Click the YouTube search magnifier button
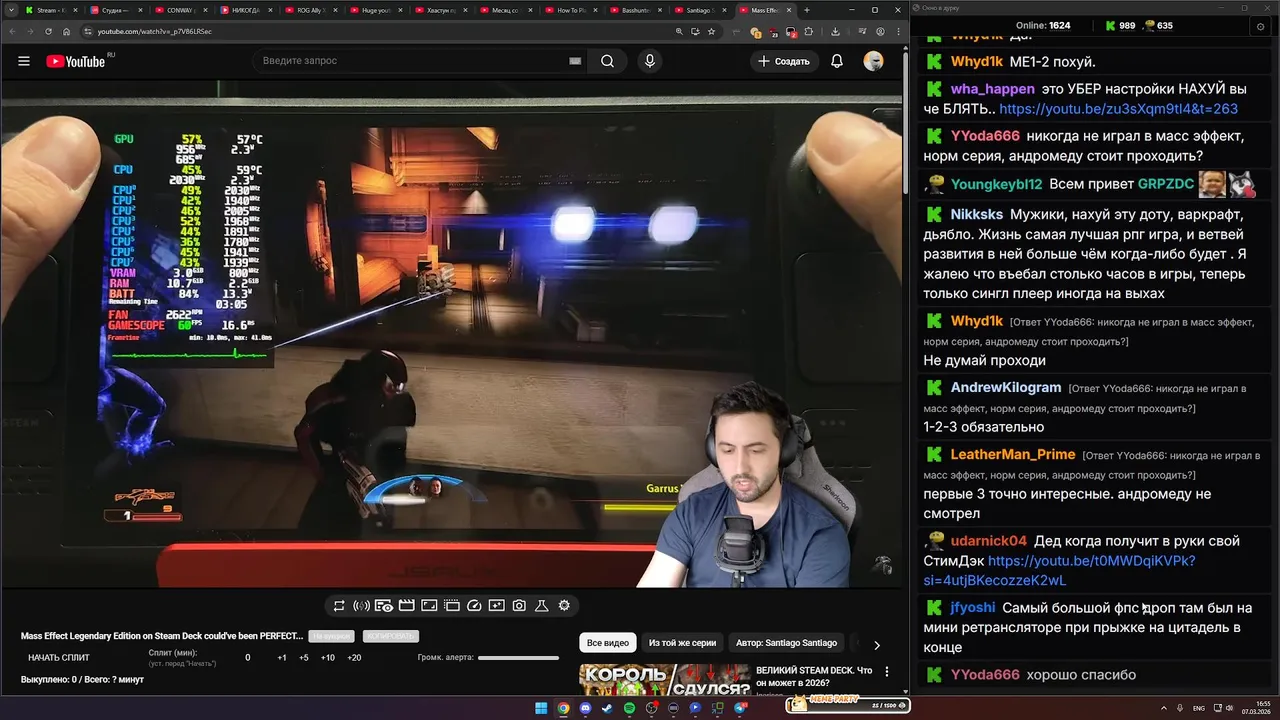Viewport: 1280px width, 720px height. coord(607,61)
